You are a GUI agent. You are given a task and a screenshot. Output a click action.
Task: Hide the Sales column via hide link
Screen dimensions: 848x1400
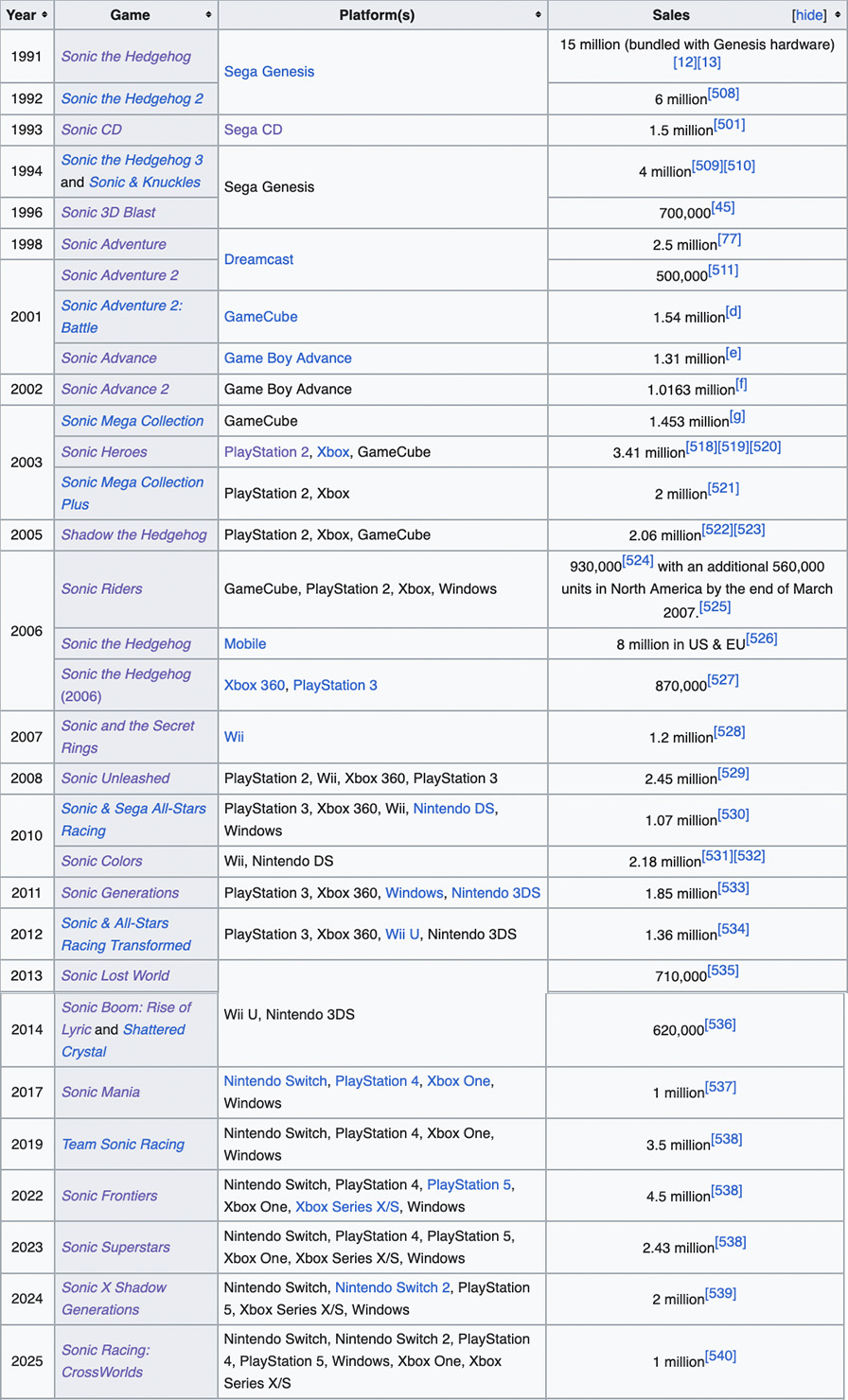coord(808,15)
